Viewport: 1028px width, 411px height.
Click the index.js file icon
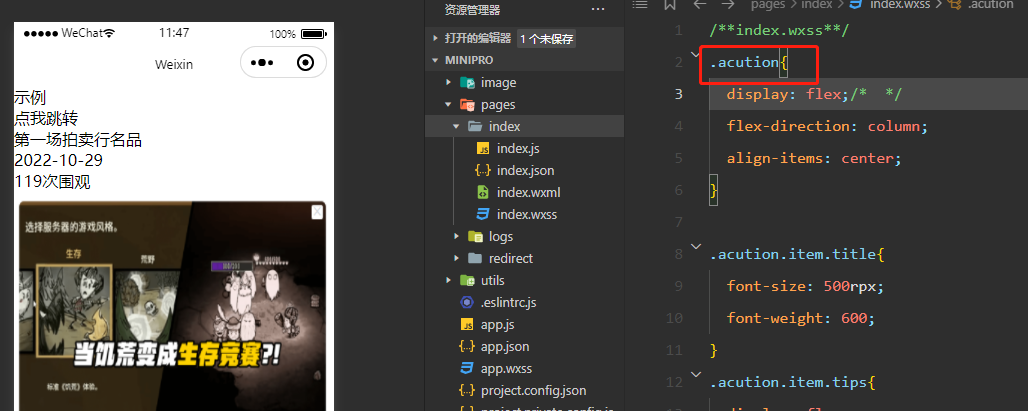[482, 149]
